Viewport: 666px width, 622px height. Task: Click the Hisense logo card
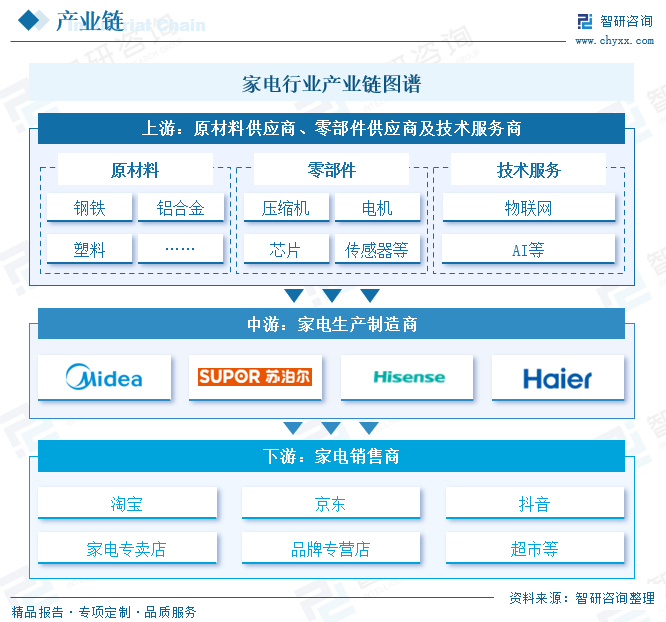(x=407, y=377)
